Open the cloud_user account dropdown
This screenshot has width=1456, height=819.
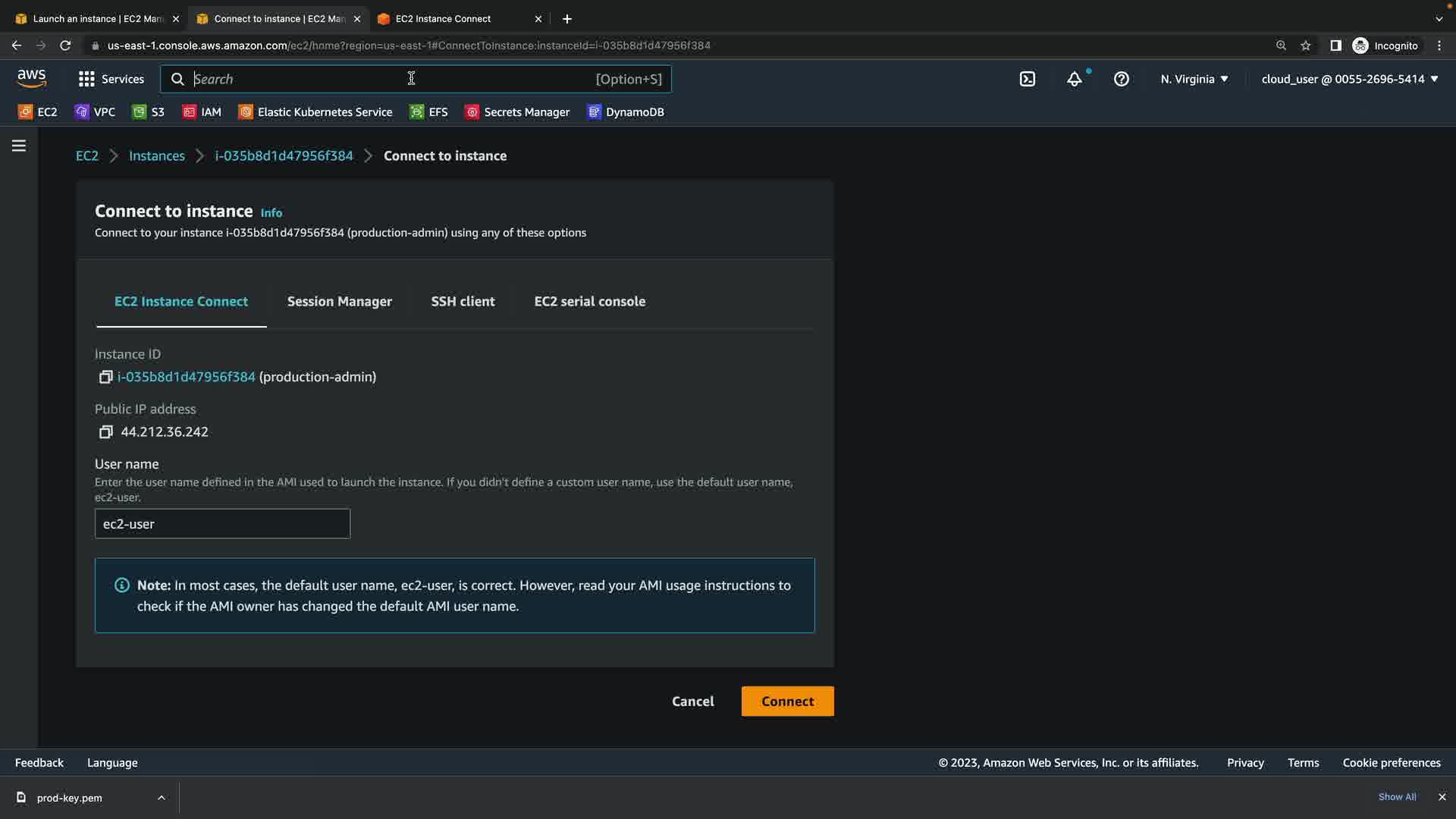point(1349,79)
